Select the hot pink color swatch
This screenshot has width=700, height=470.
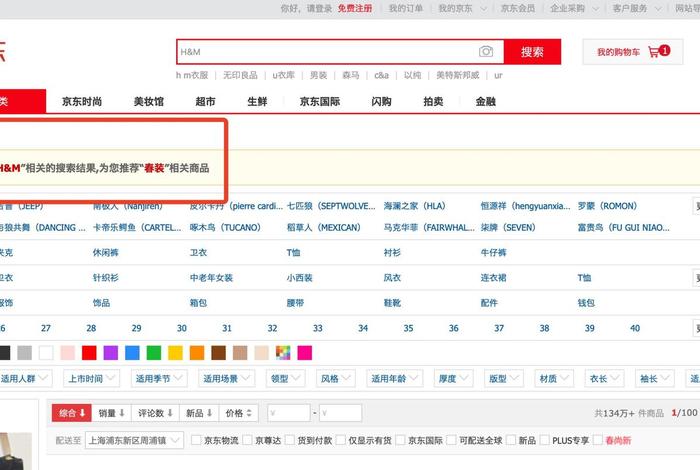click(304, 353)
